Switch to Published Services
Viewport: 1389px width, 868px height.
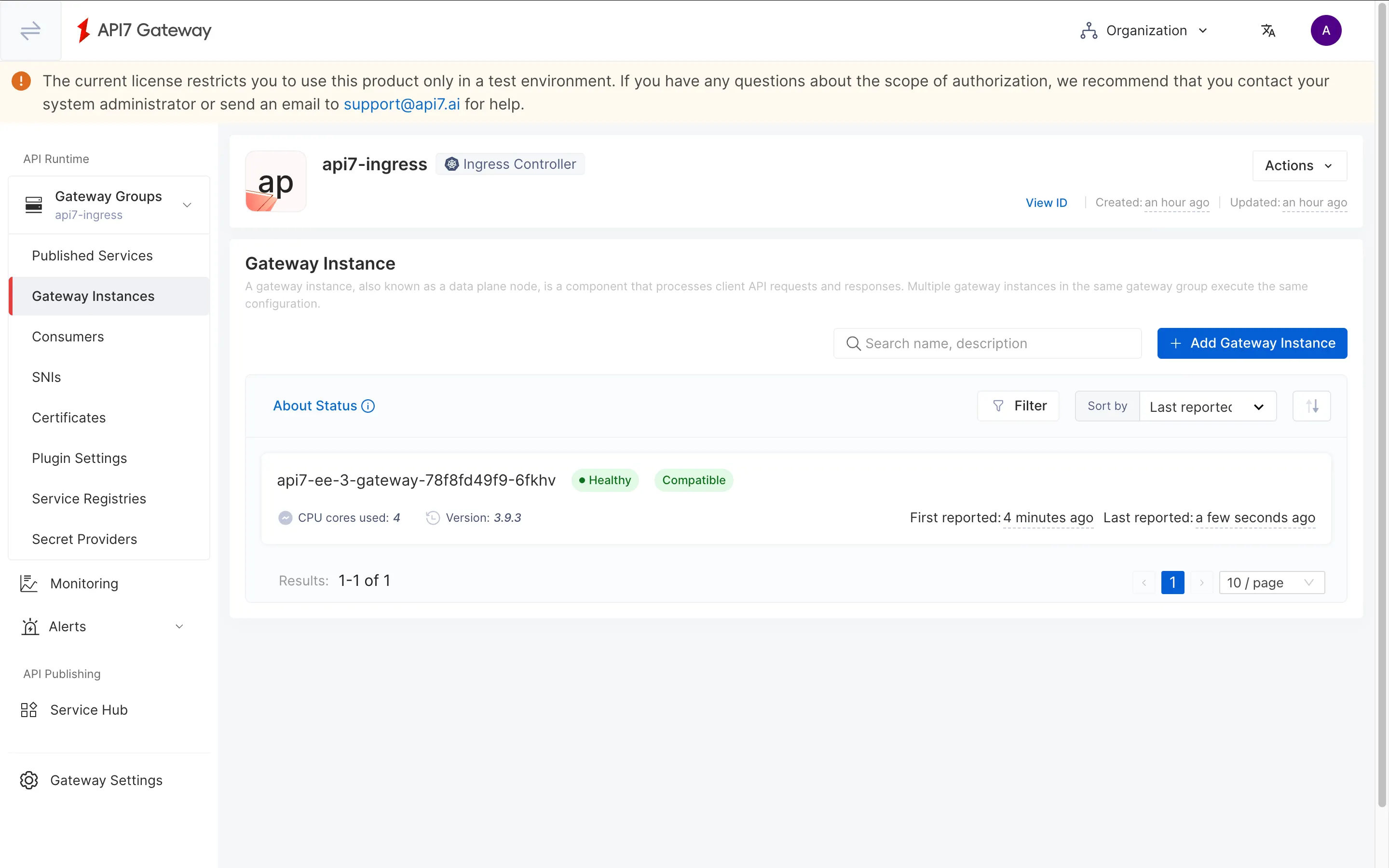pyautogui.click(x=92, y=256)
